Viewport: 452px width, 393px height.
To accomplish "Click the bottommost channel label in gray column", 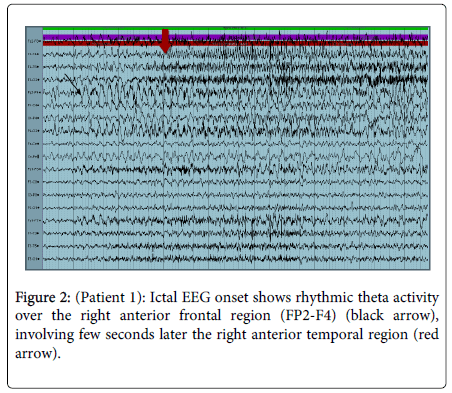I will coord(34,259).
